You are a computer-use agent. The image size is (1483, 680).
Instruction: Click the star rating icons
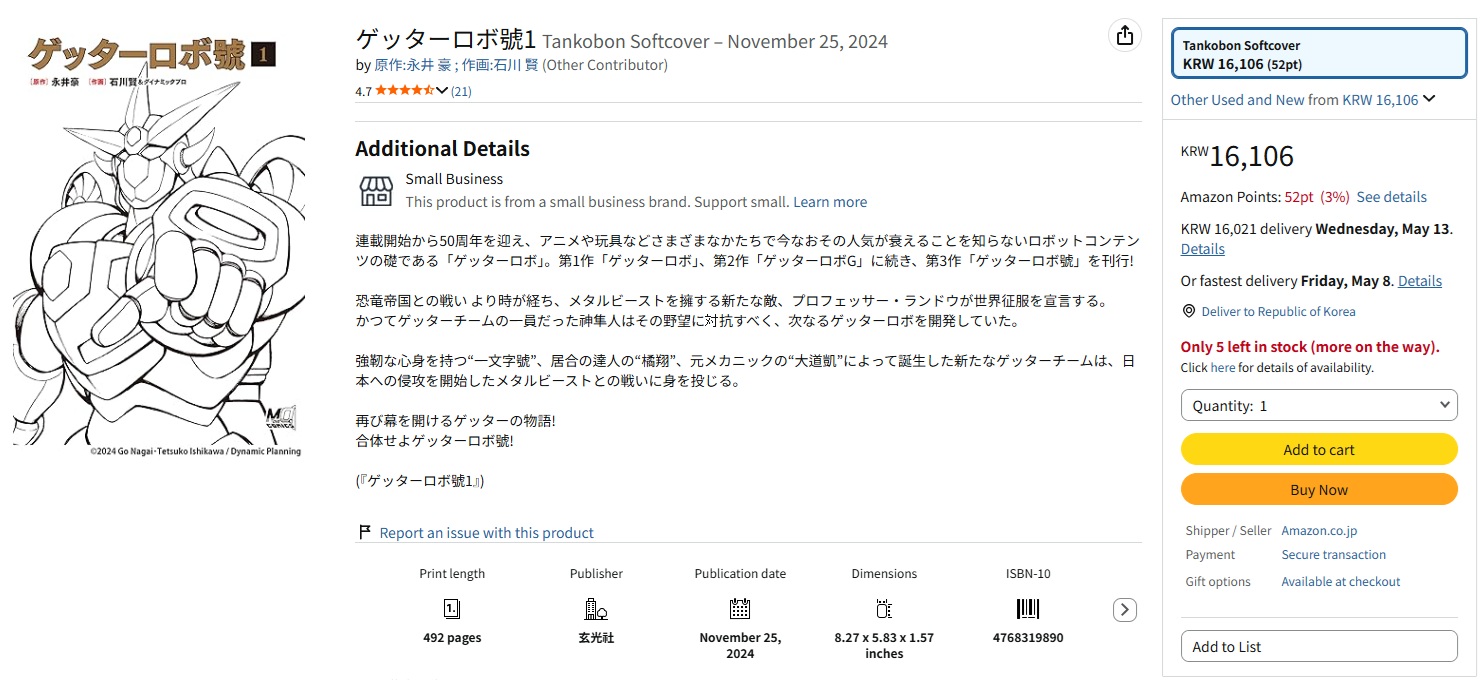point(405,91)
